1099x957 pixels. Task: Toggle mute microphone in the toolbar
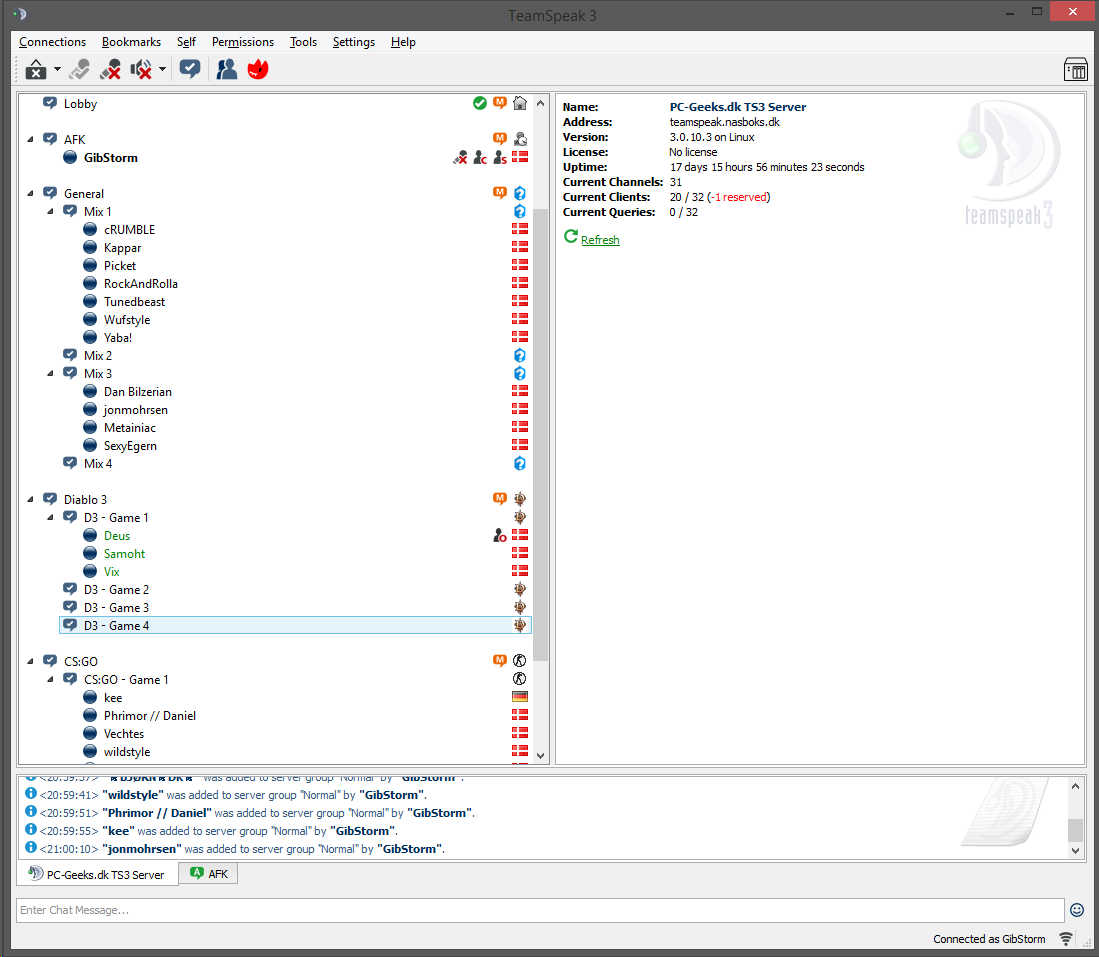click(110, 69)
